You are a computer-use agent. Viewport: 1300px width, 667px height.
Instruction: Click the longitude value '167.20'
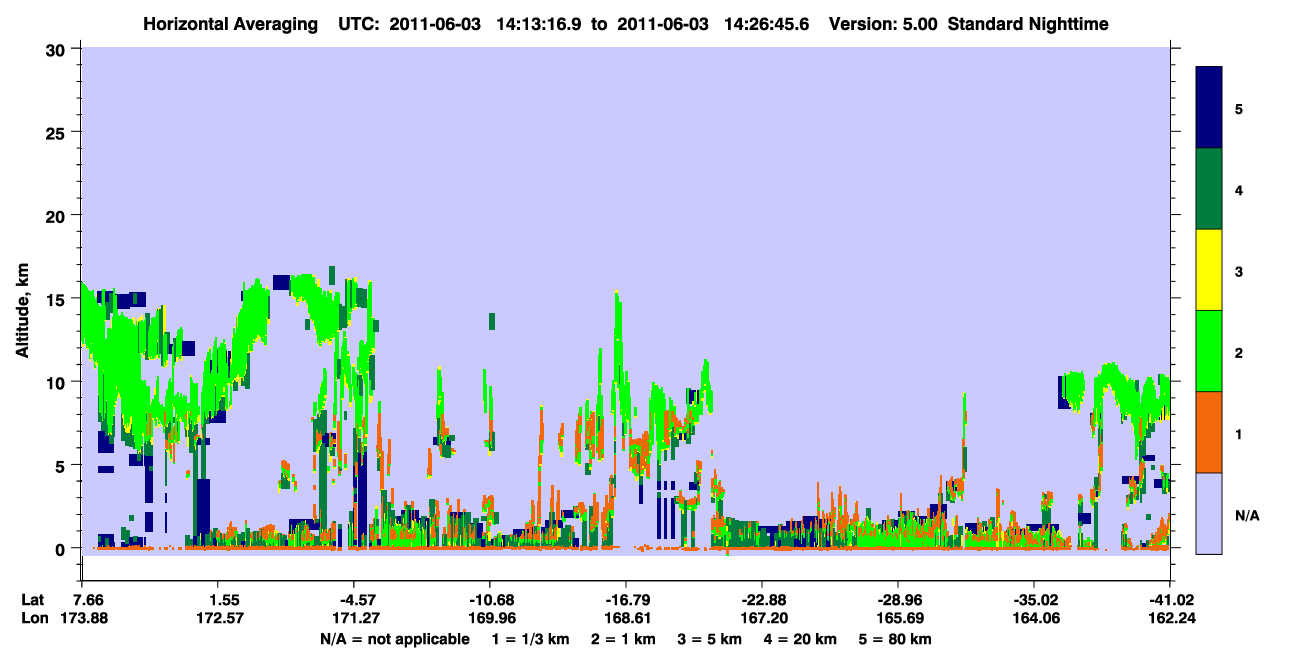point(762,618)
